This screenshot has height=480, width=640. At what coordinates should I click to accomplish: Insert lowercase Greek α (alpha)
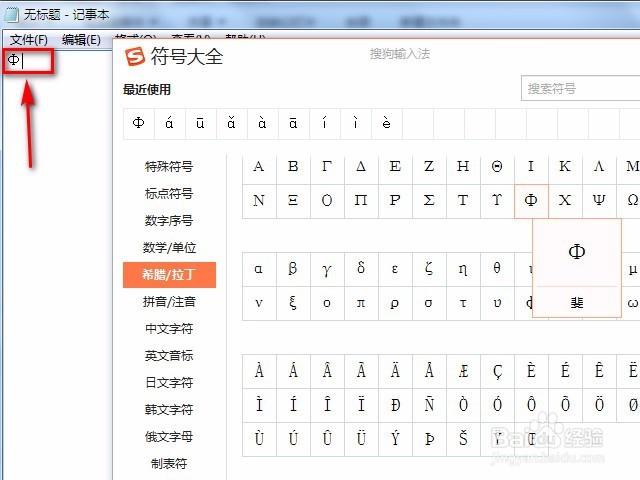pos(259,269)
